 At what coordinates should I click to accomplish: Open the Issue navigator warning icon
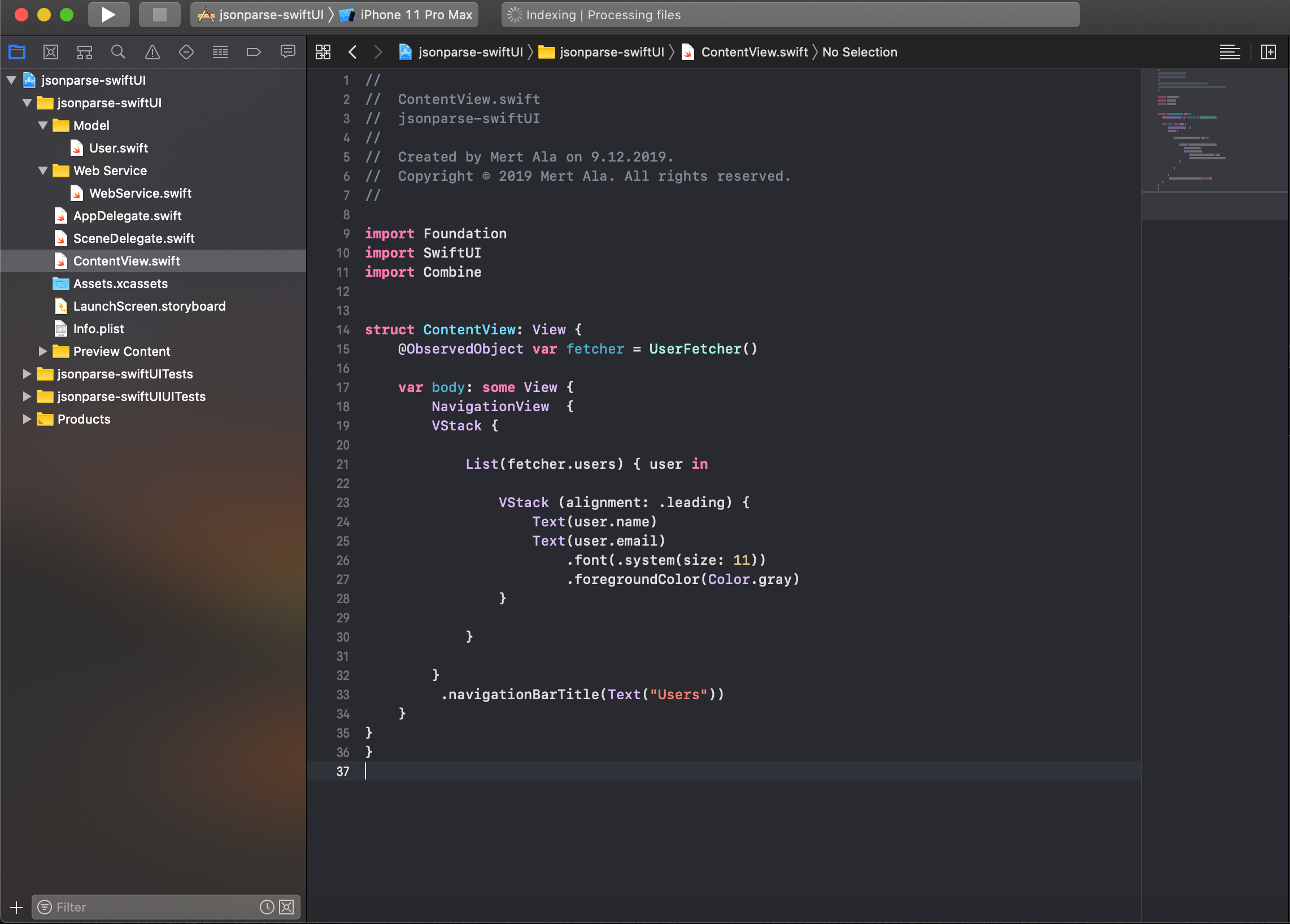point(152,53)
